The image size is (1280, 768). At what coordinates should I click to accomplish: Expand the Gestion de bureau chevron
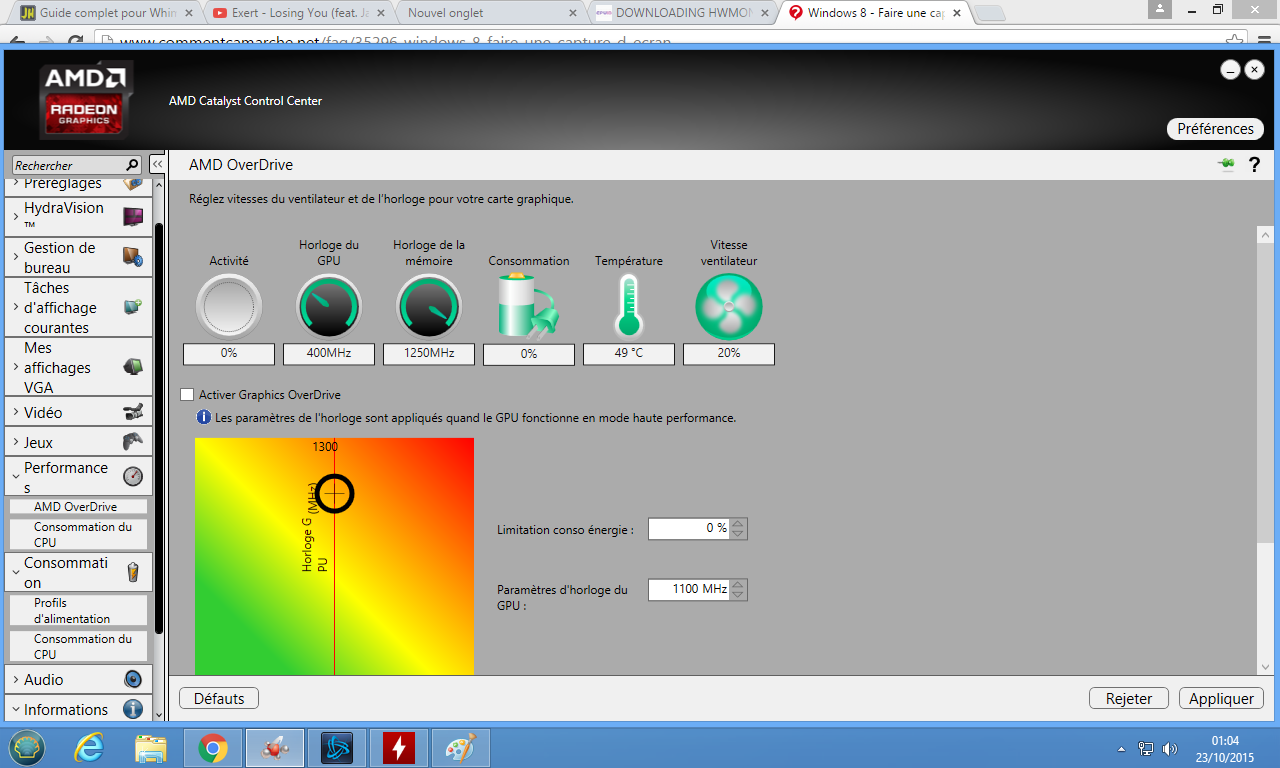[x=16, y=257]
